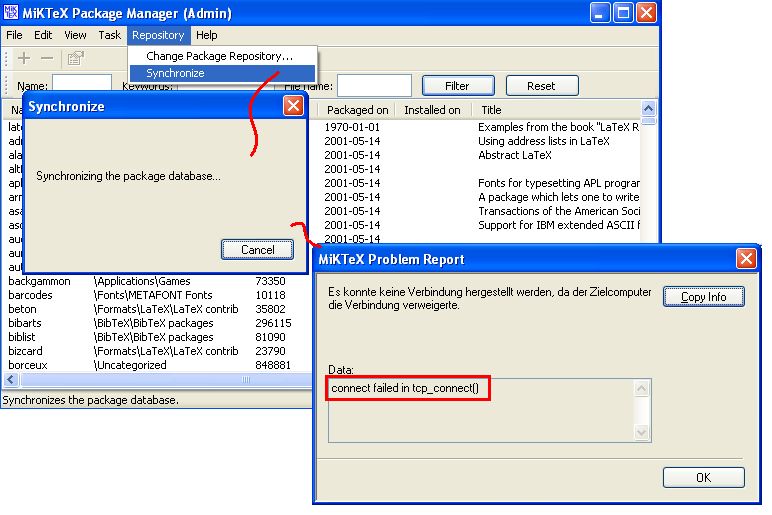The height and width of the screenshot is (515, 772).
Task: Select the Synchronize menu entry
Action: (x=223, y=73)
